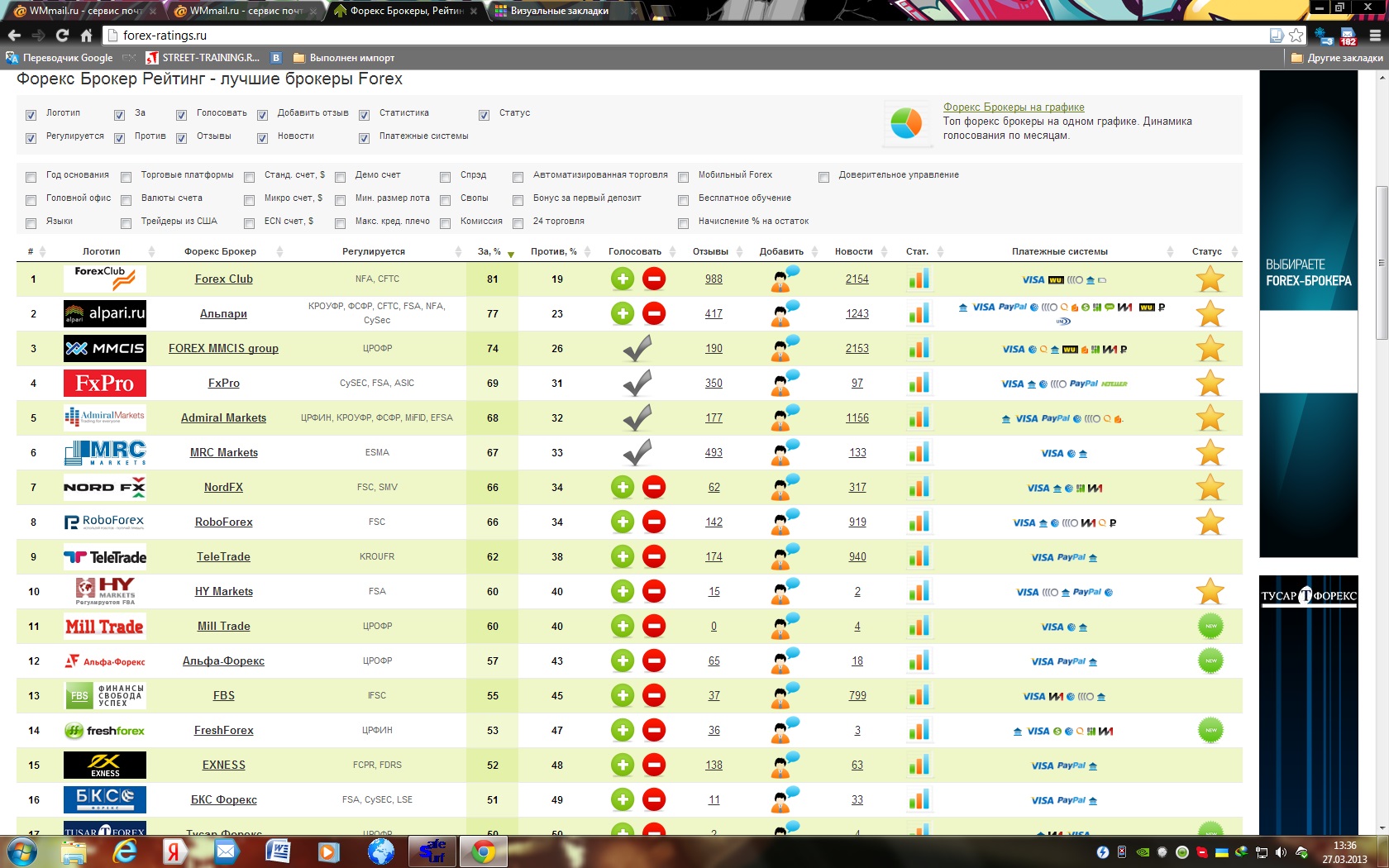Open statistics chart icon for MRC Markets
The image size is (1389, 868).
coord(919,452)
